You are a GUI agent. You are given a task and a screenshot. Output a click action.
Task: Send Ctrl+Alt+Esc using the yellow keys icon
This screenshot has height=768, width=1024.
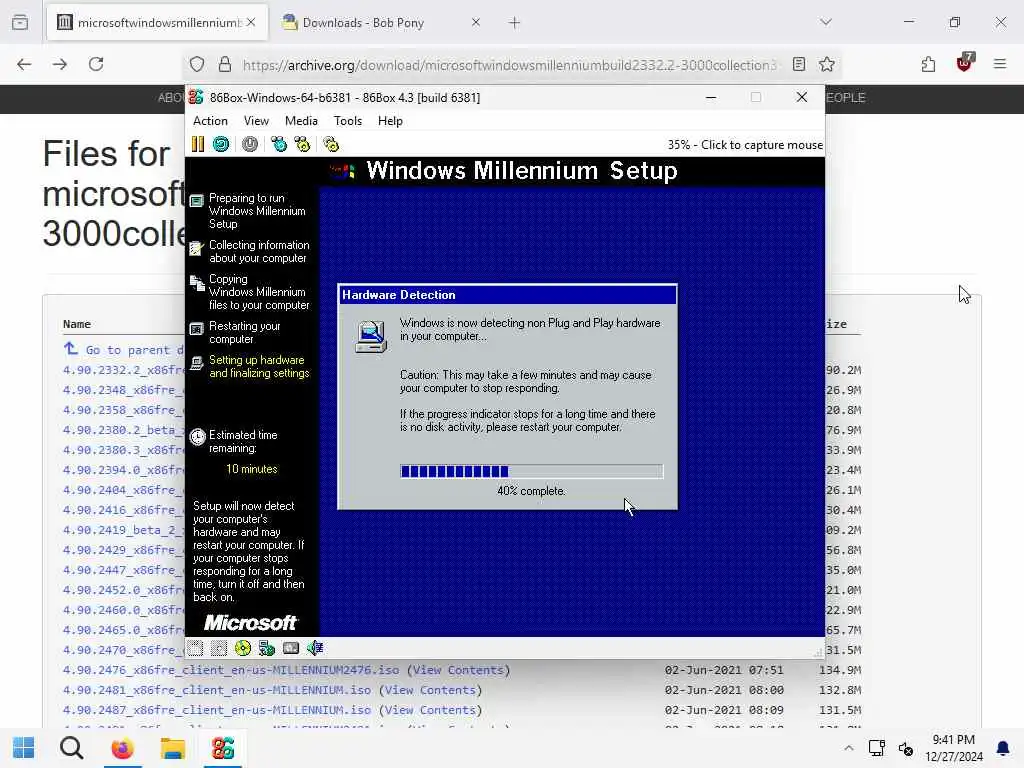coord(302,144)
